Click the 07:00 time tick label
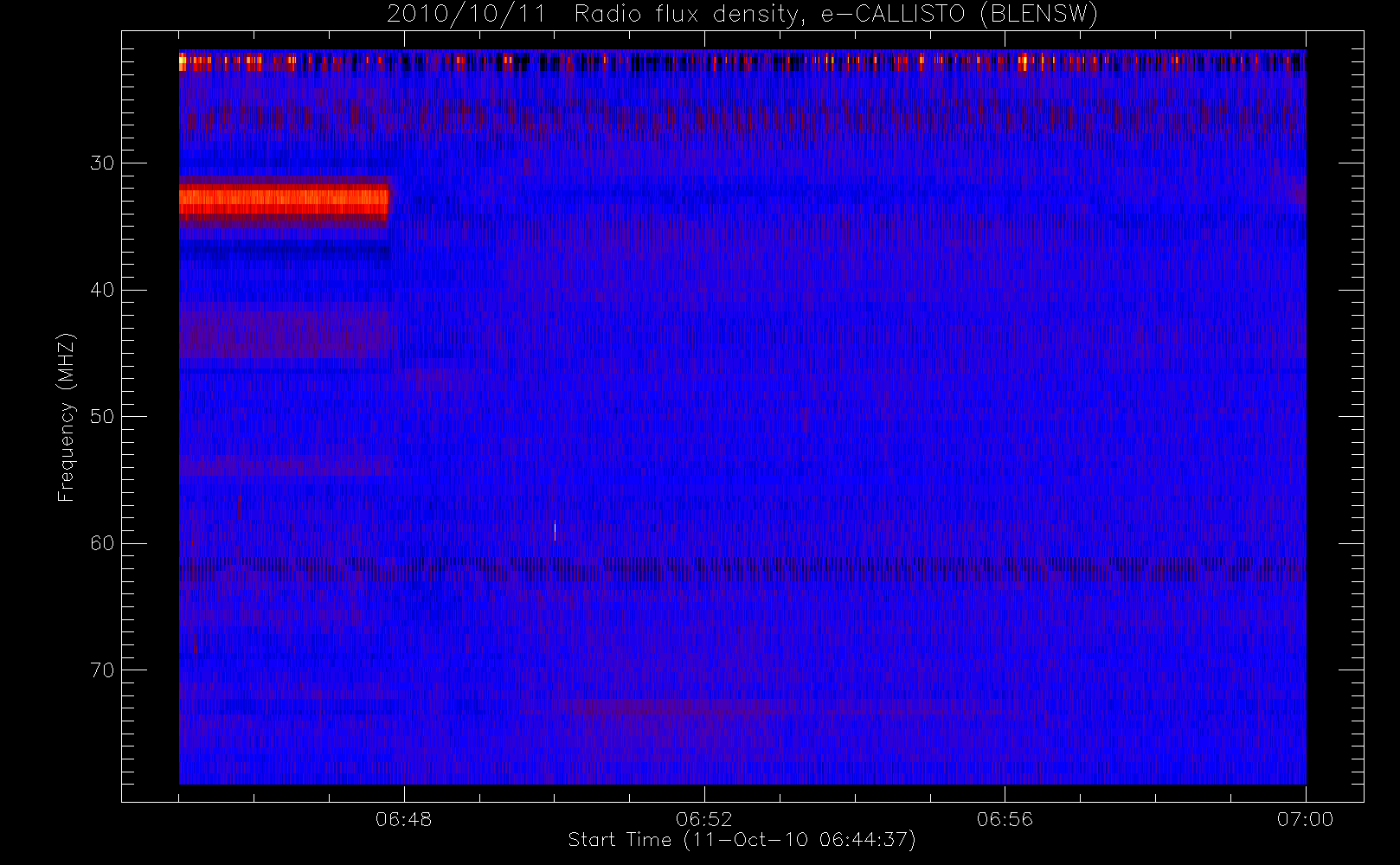Image resolution: width=1400 pixels, height=865 pixels. (1305, 819)
